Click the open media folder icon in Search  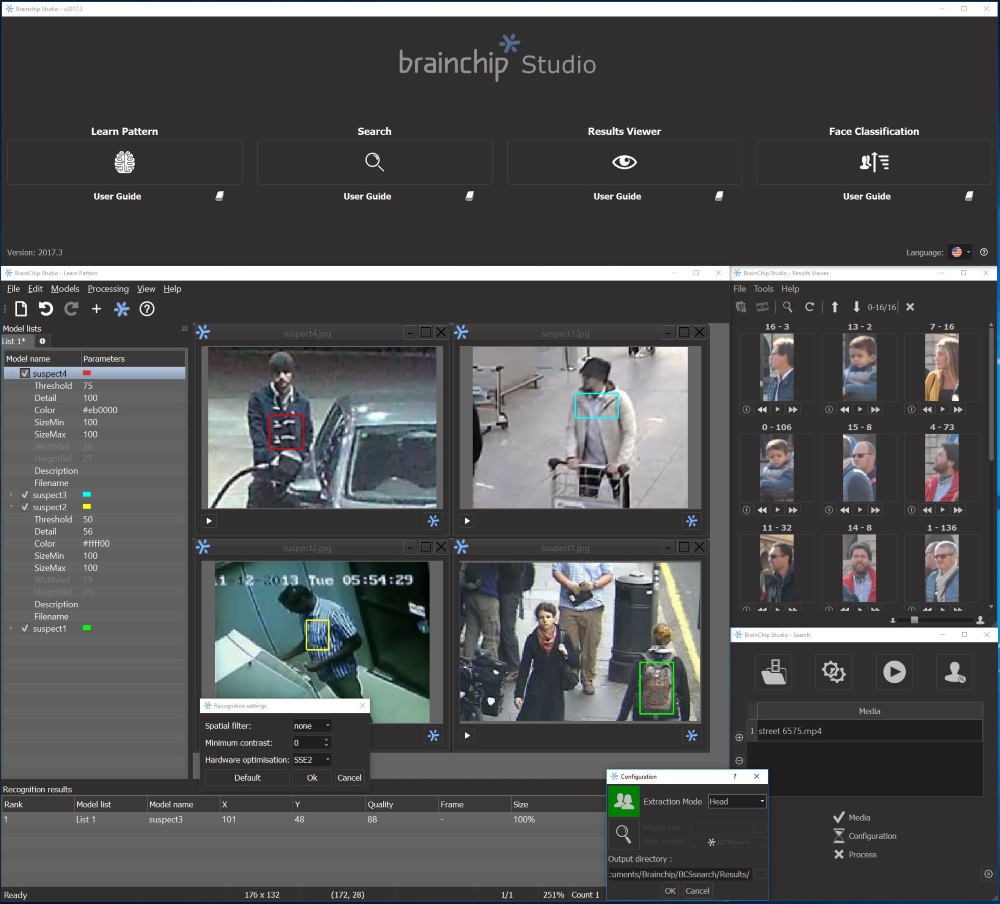773,672
